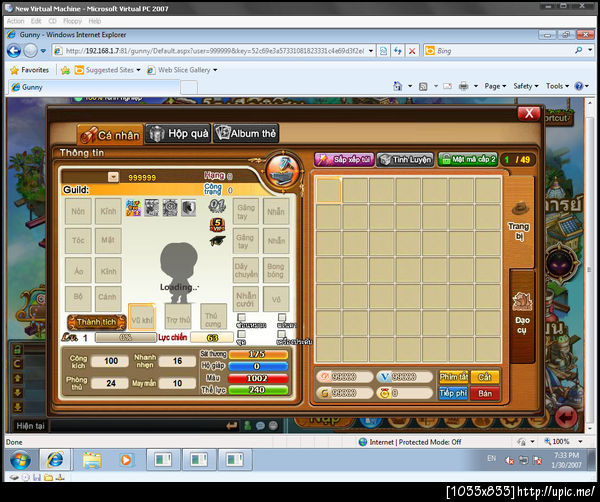Screen dimensions: 600x502
Task: Click the IE Print icon
Action: [463, 86]
